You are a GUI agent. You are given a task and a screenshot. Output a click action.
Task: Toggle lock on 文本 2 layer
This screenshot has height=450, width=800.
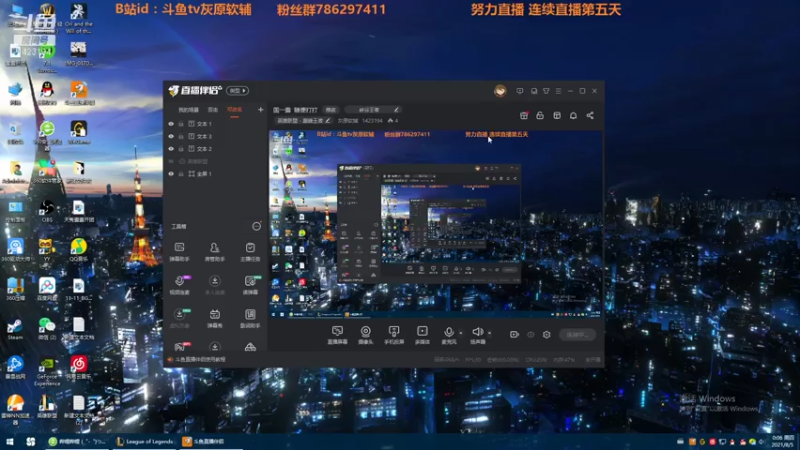(x=181, y=149)
